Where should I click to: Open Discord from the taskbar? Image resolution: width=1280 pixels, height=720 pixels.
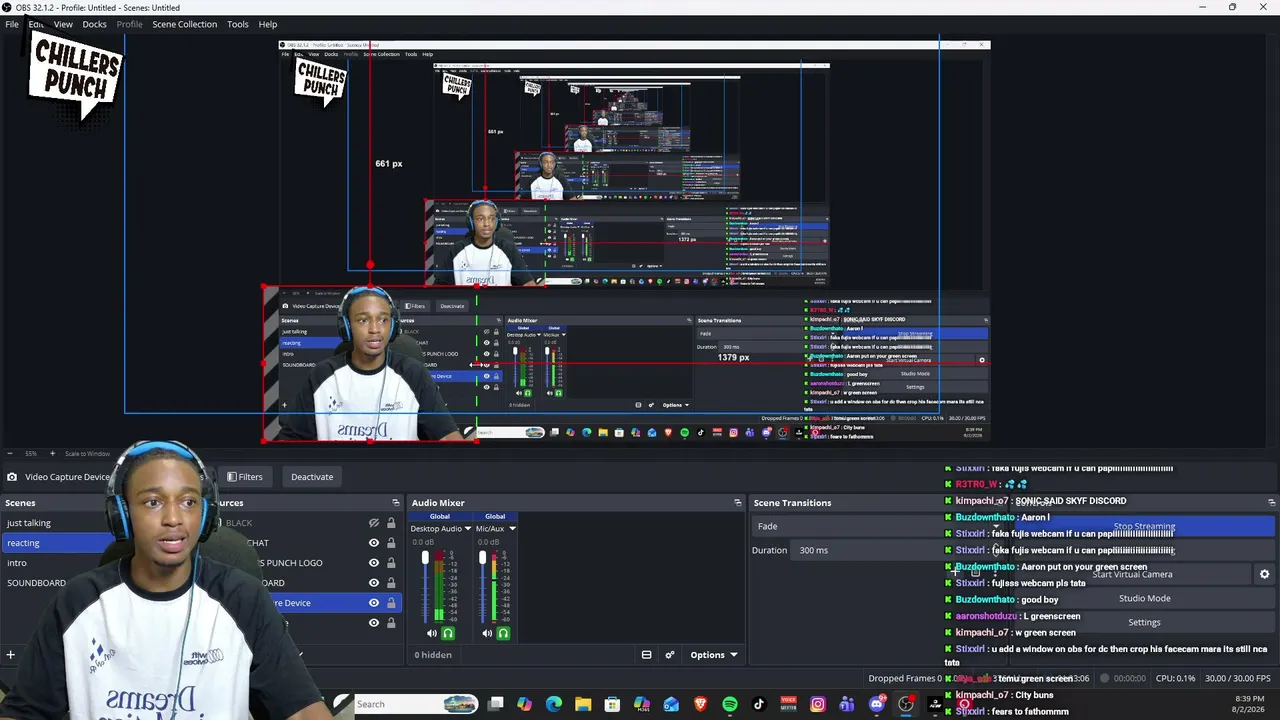coord(877,704)
